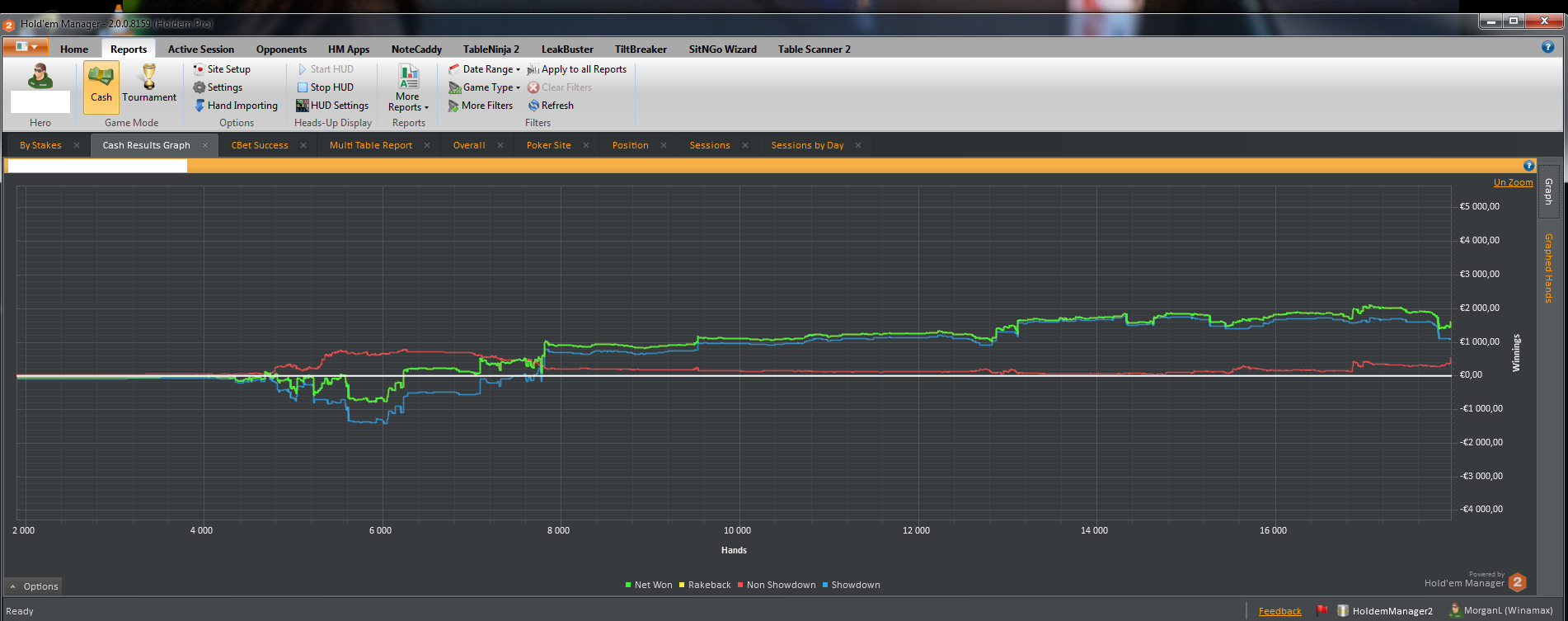Click the Refresh filters button

[551, 106]
